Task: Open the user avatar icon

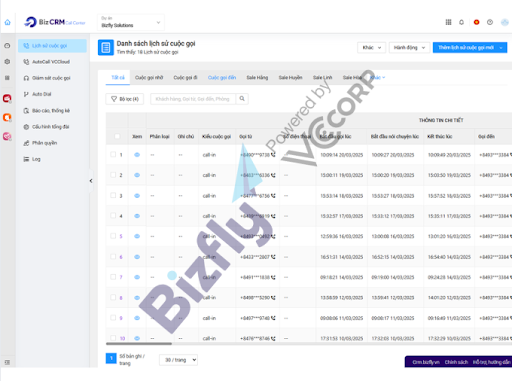Action: pyautogui.click(x=505, y=22)
